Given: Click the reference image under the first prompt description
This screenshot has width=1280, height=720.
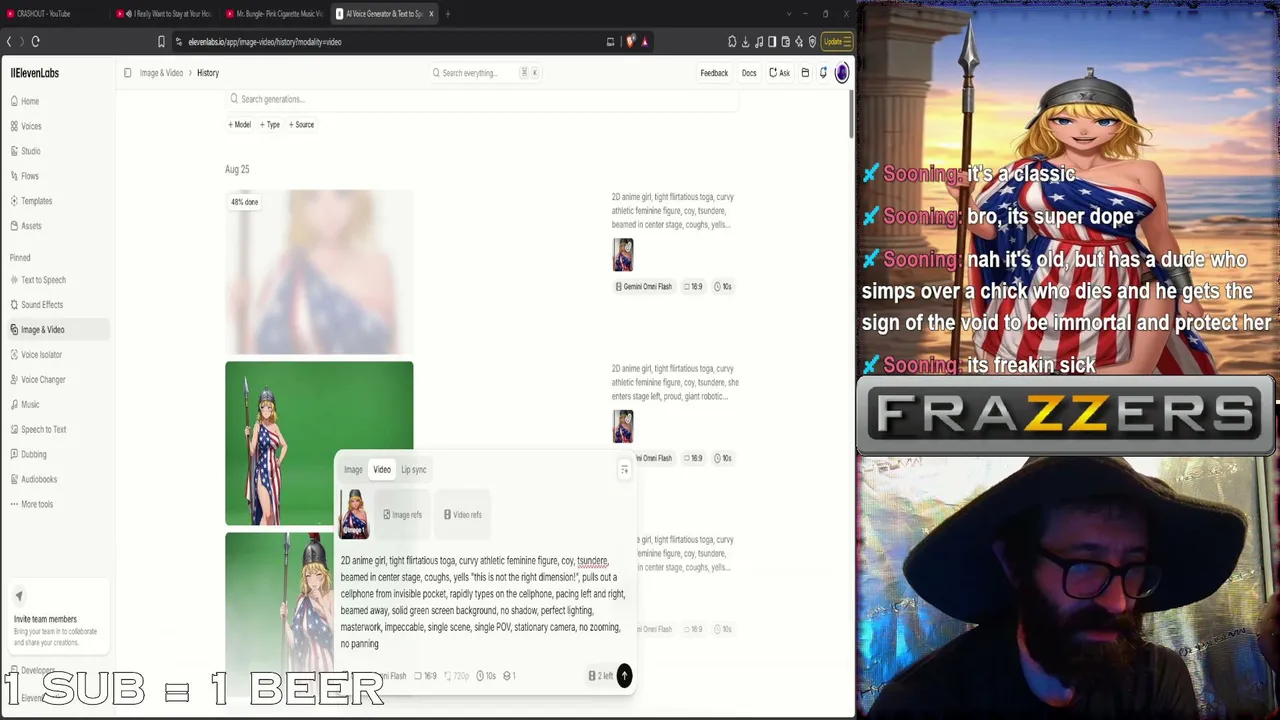Looking at the screenshot, I should click(623, 255).
